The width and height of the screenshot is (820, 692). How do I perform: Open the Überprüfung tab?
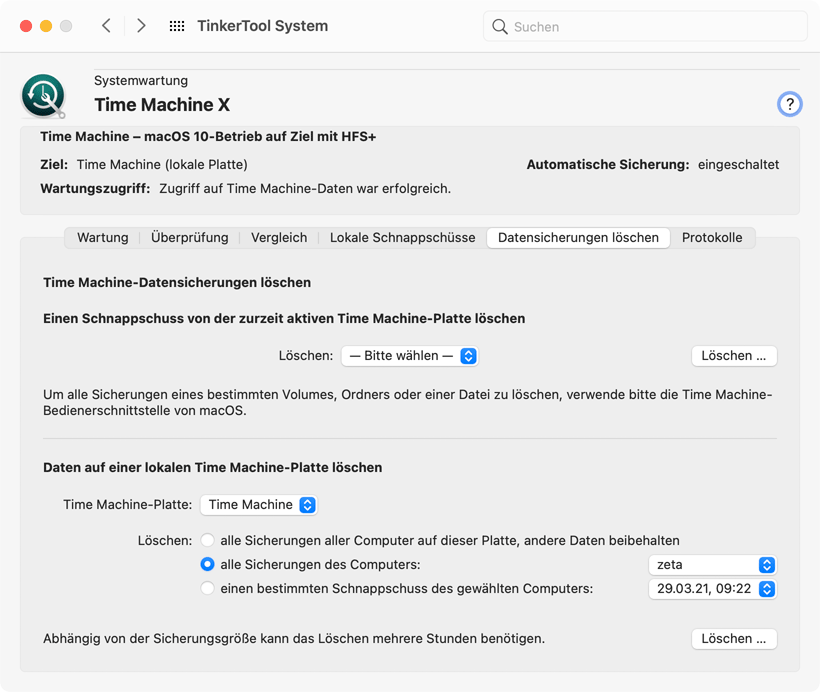coord(189,237)
